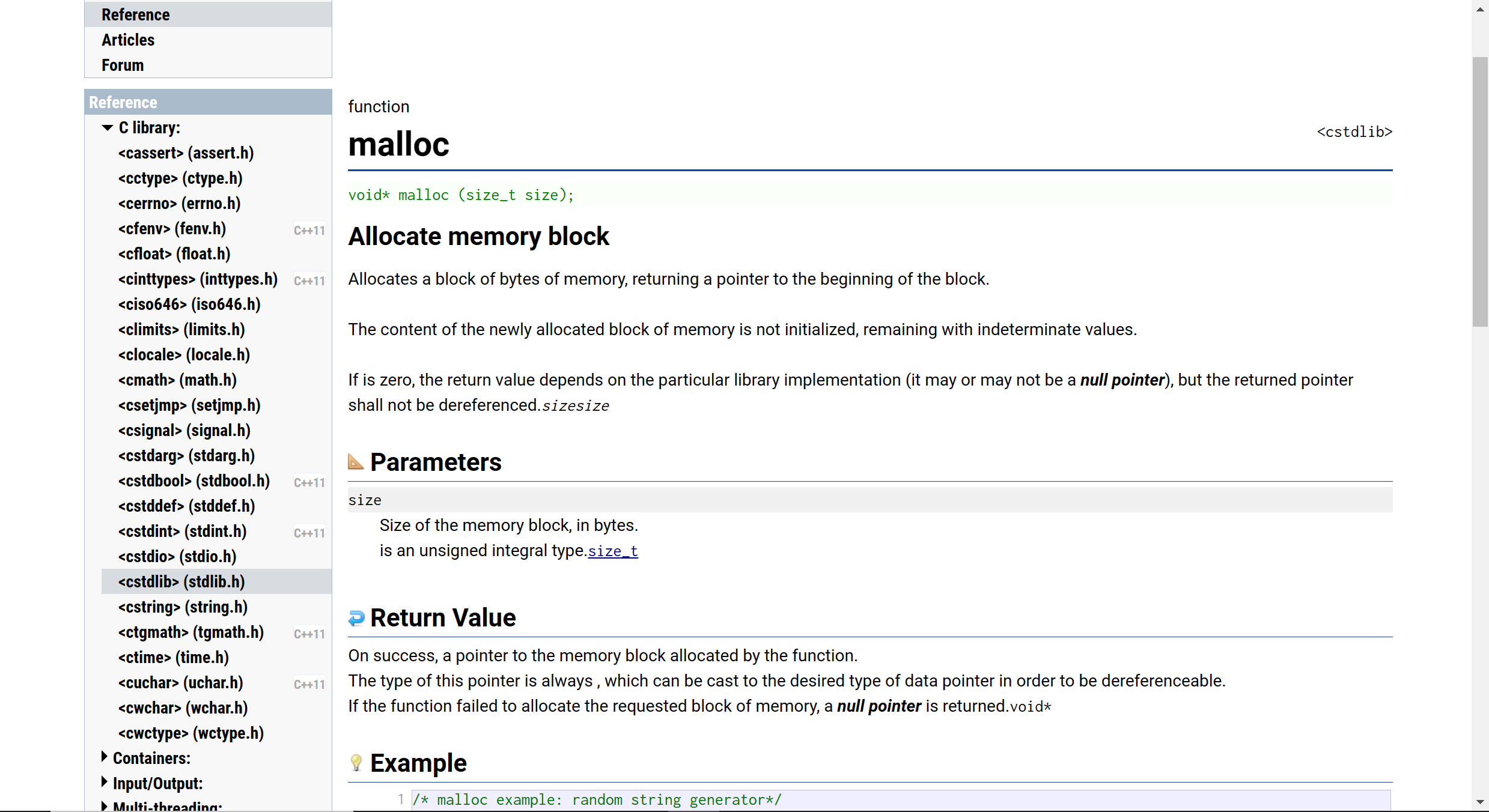Expand the C library tree item

tap(107, 126)
